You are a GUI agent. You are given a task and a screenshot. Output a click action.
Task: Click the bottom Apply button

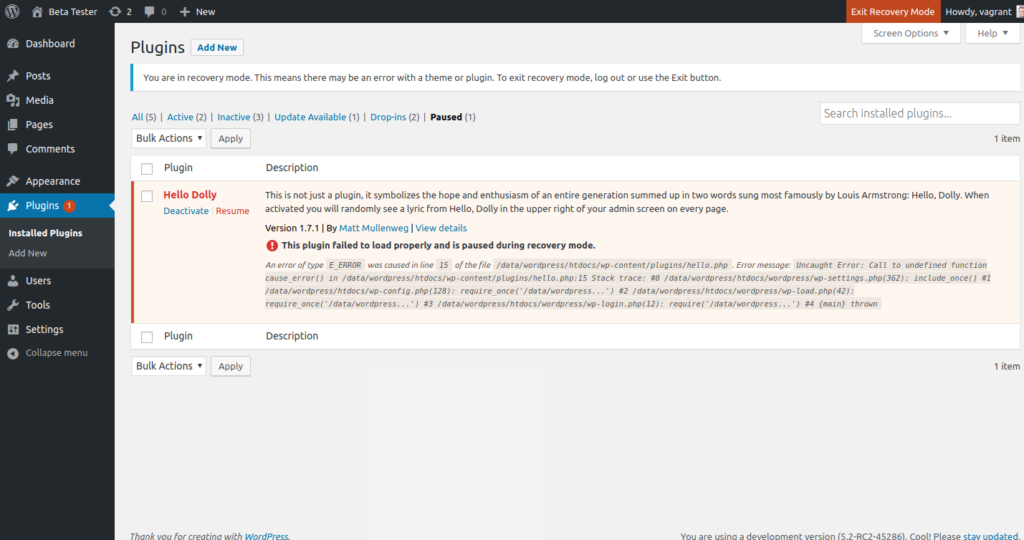pos(231,366)
